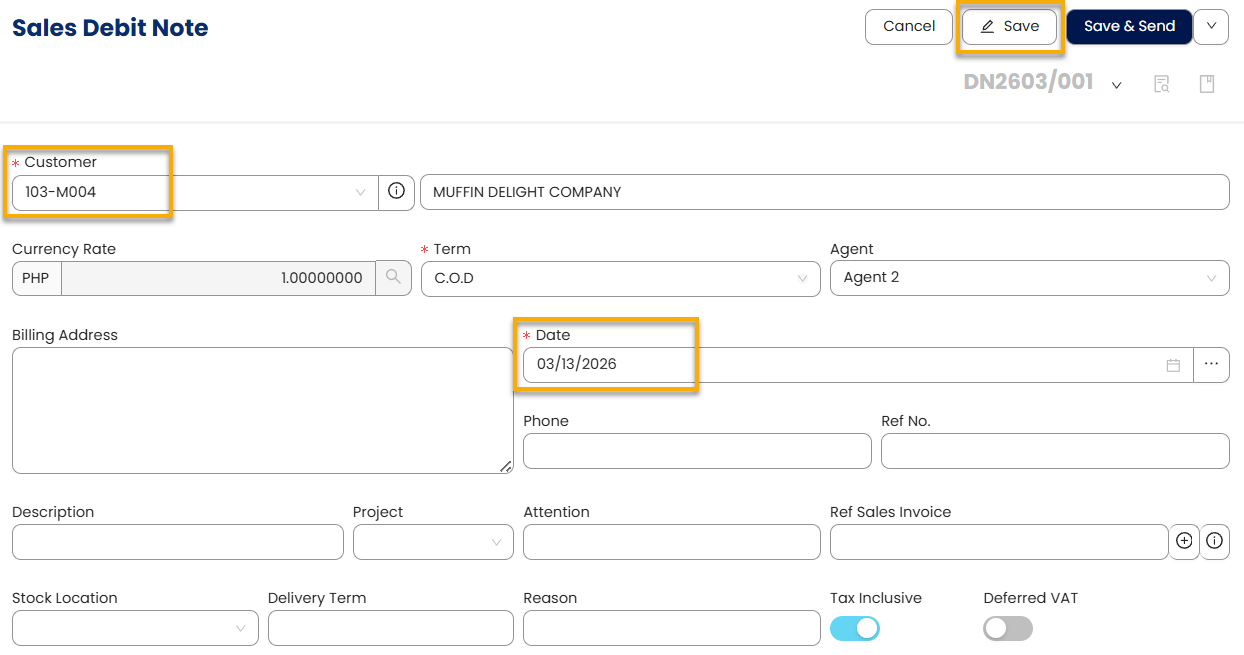Click the date more options ellipsis
The height and width of the screenshot is (655, 1244).
click(1211, 365)
